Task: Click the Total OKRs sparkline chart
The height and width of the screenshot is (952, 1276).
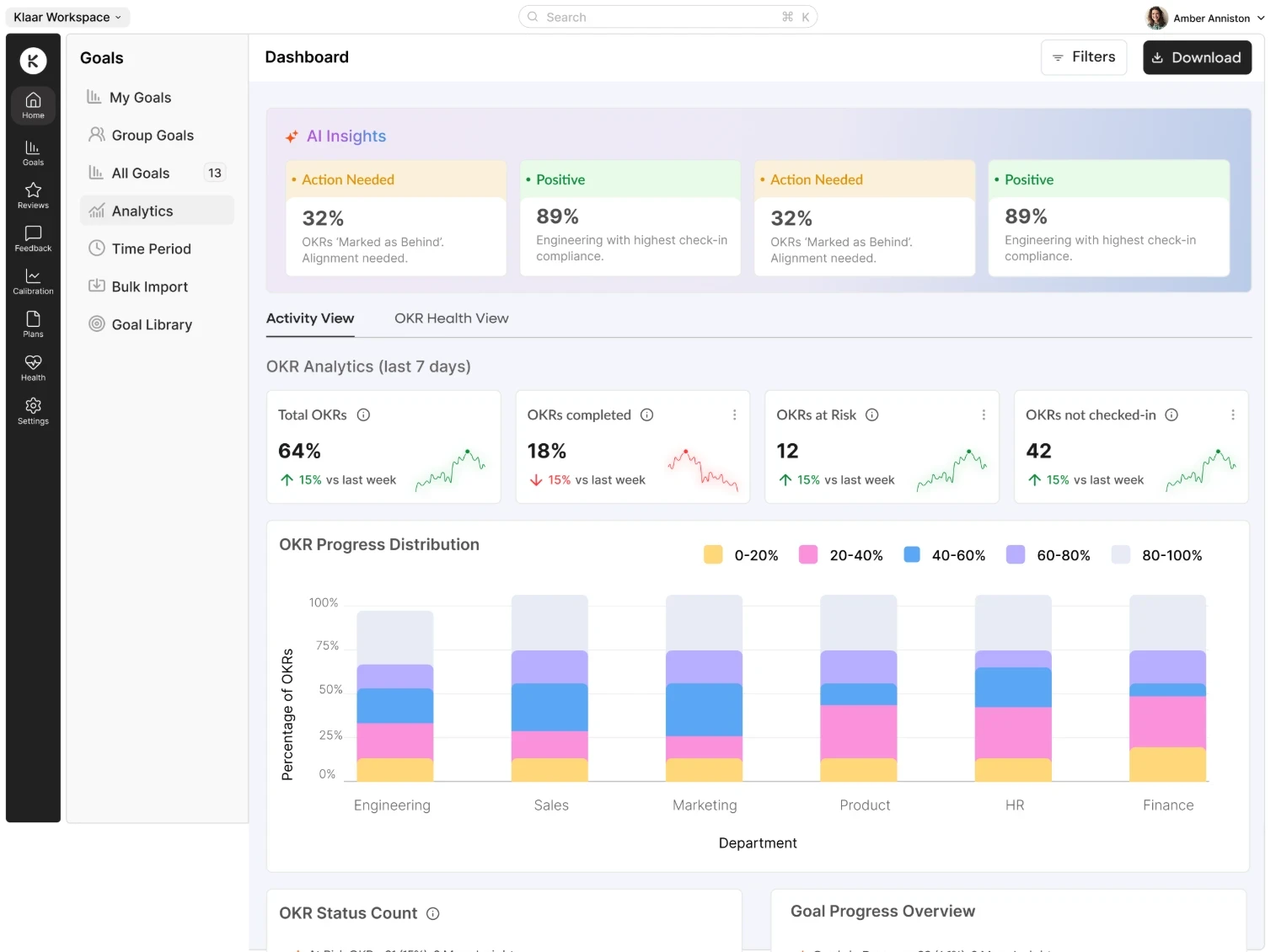Action: (450, 470)
